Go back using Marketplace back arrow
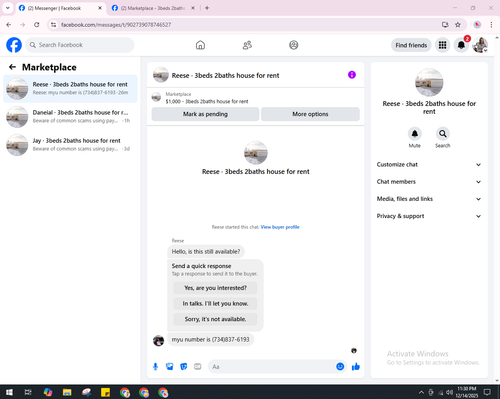 12,67
